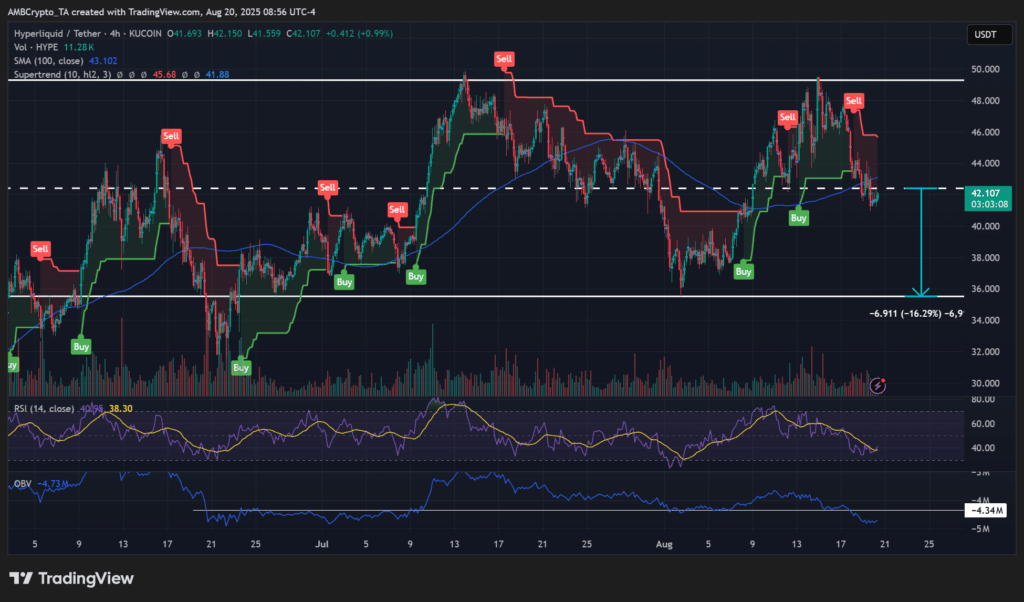Click the lightning bolt latest-updates icon

(x=878, y=384)
